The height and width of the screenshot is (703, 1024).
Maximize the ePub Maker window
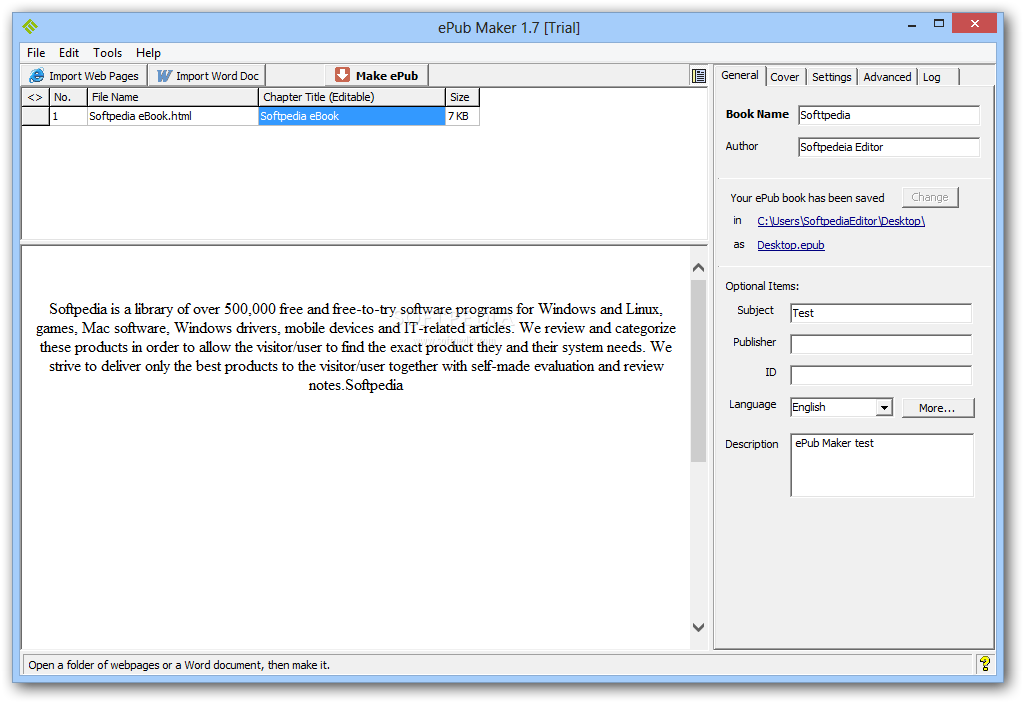point(939,24)
